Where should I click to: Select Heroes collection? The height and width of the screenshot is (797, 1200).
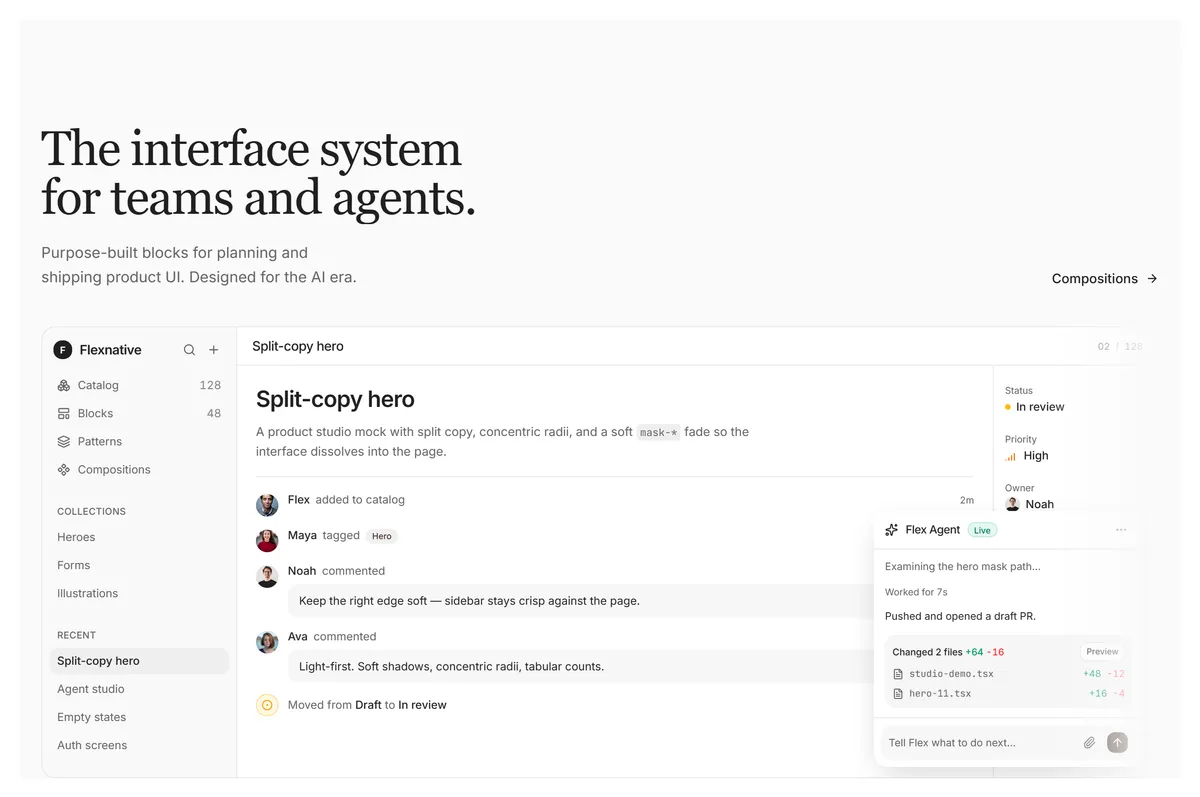tap(139, 537)
